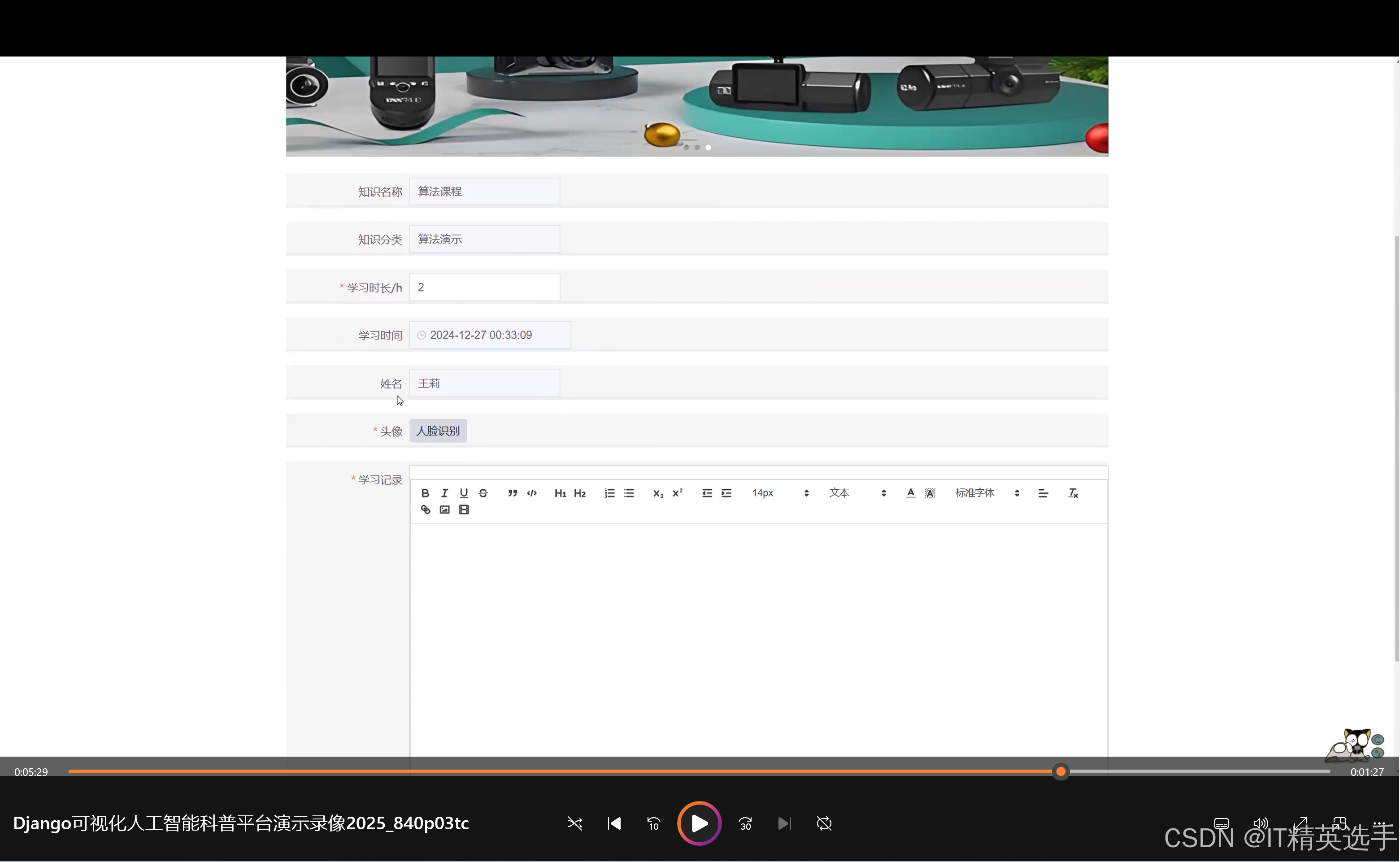Open the font color picker
This screenshot has width=1400, height=862.
[x=911, y=493]
